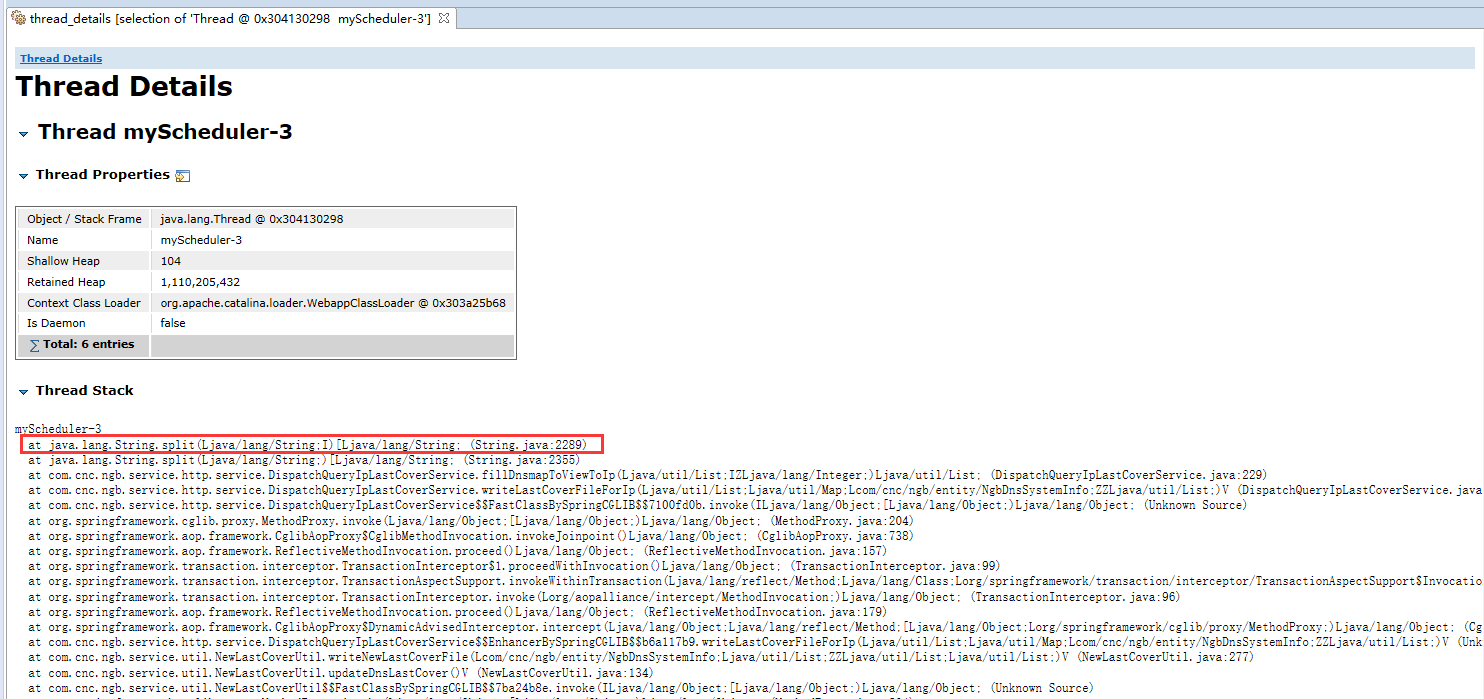Screen dimensions: 1484x699
Task: Select the thread_details tab title
Action: click(x=230, y=19)
